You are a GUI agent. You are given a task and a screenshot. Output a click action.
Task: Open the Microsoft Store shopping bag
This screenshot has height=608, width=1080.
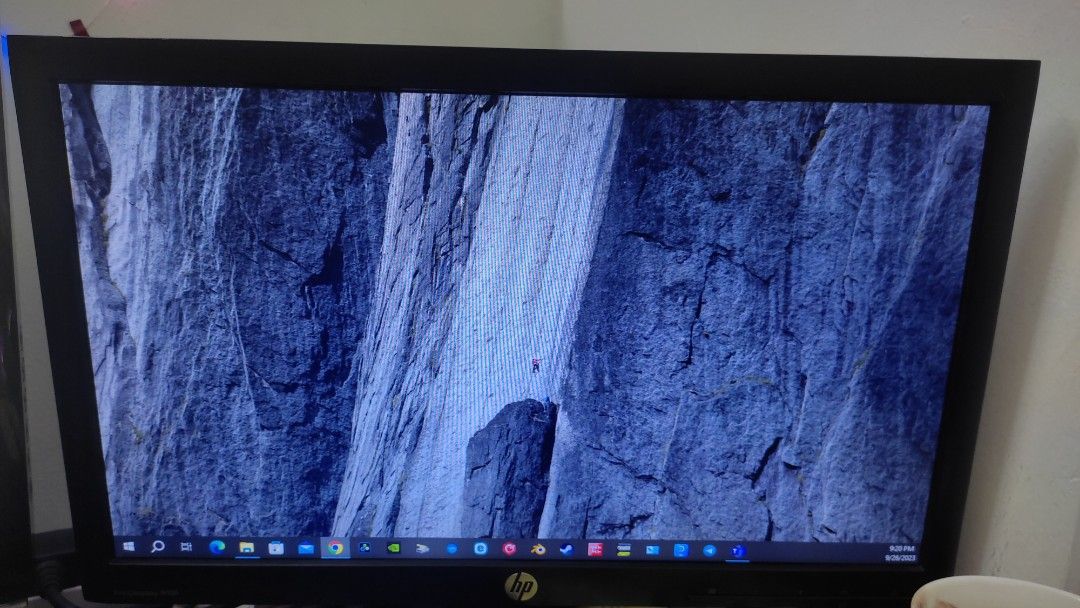[276, 548]
